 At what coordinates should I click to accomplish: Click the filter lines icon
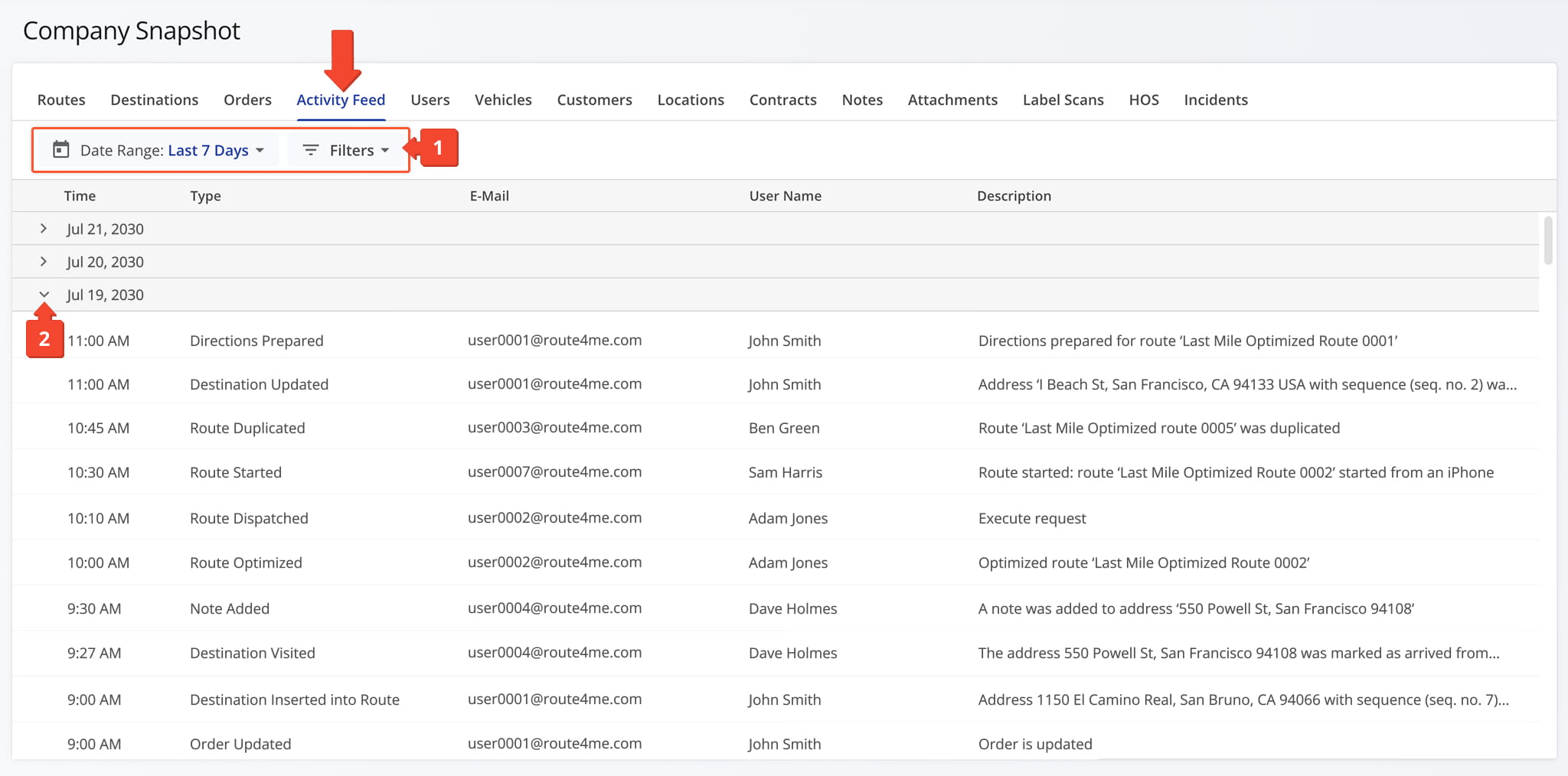pos(310,150)
